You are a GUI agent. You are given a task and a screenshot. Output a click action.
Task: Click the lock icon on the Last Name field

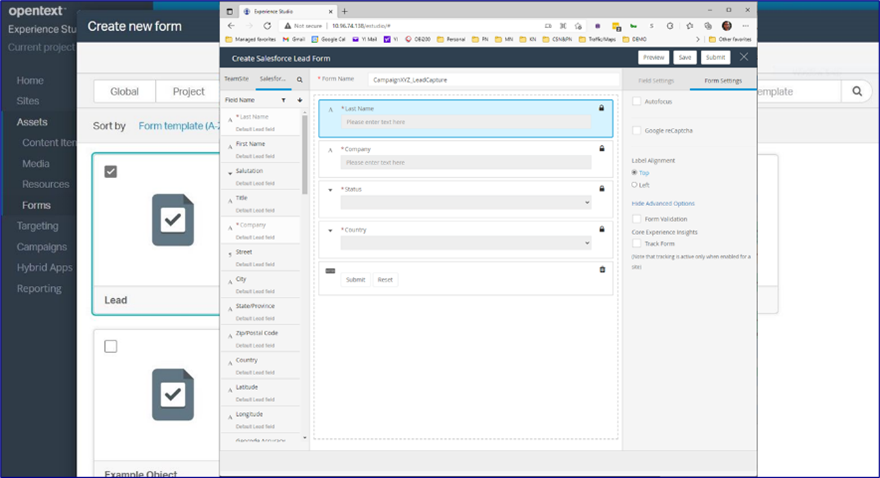pyautogui.click(x=601, y=108)
